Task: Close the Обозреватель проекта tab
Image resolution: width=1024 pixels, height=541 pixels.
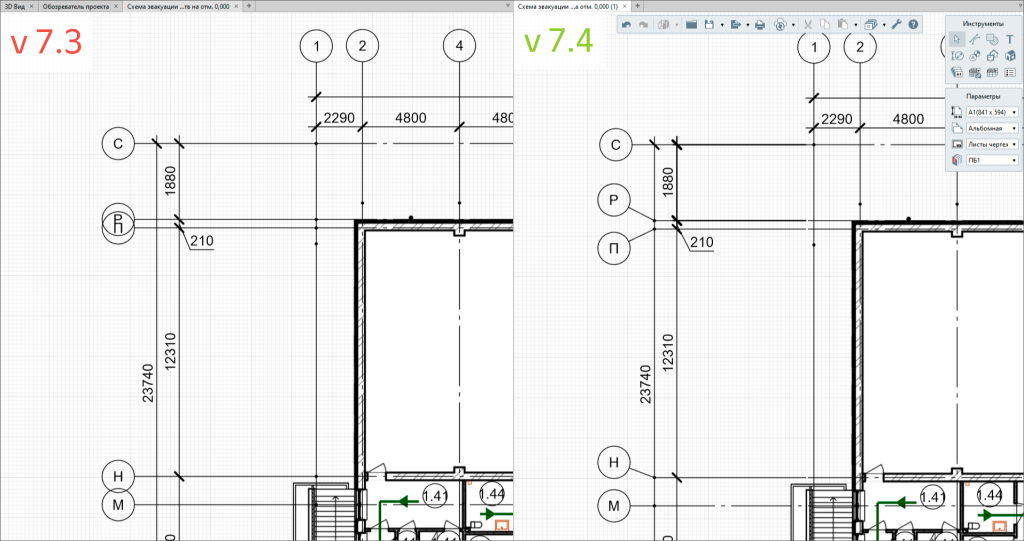Action: [x=116, y=6]
